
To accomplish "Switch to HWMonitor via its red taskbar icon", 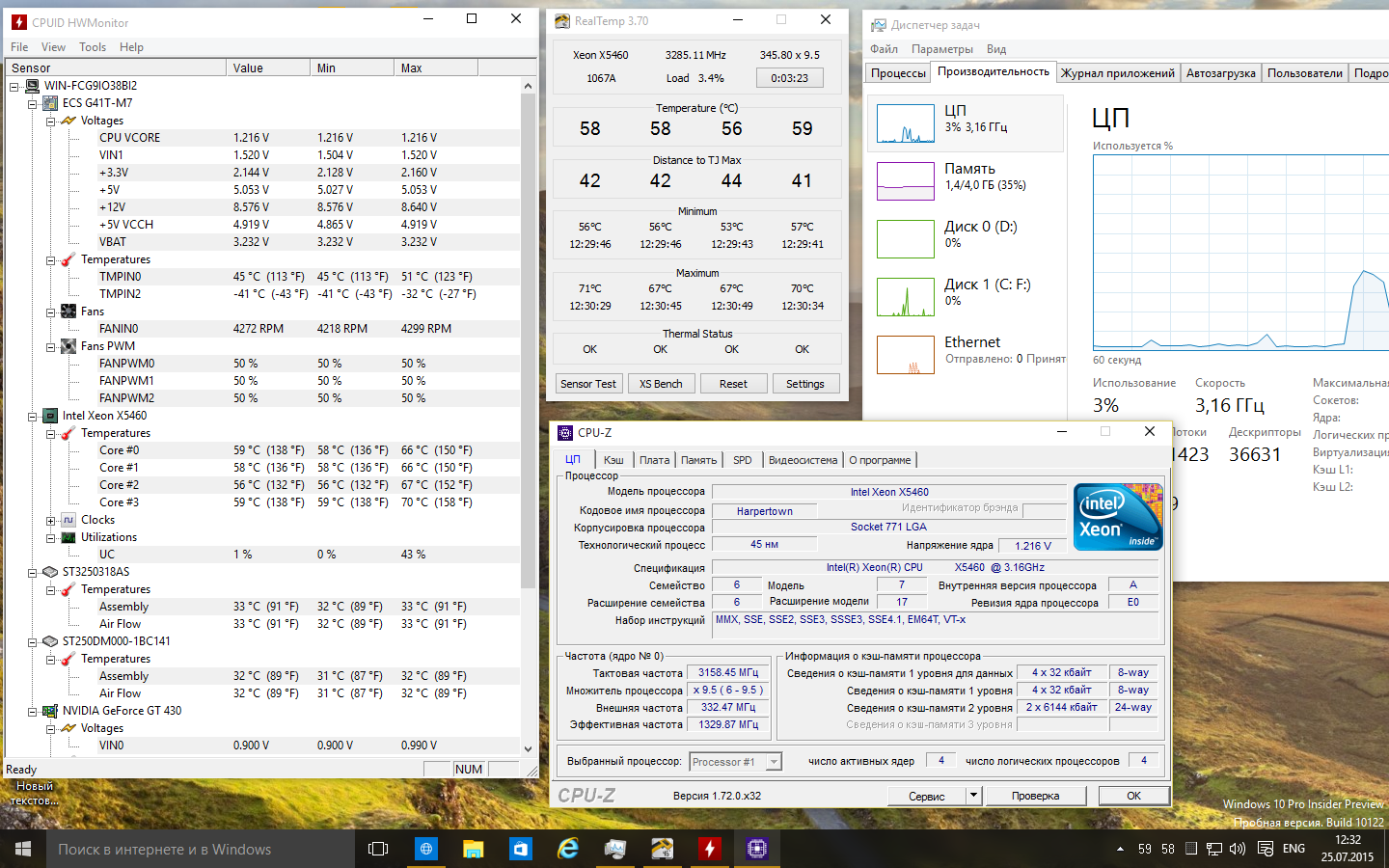I will pyautogui.click(x=709, y=849).
